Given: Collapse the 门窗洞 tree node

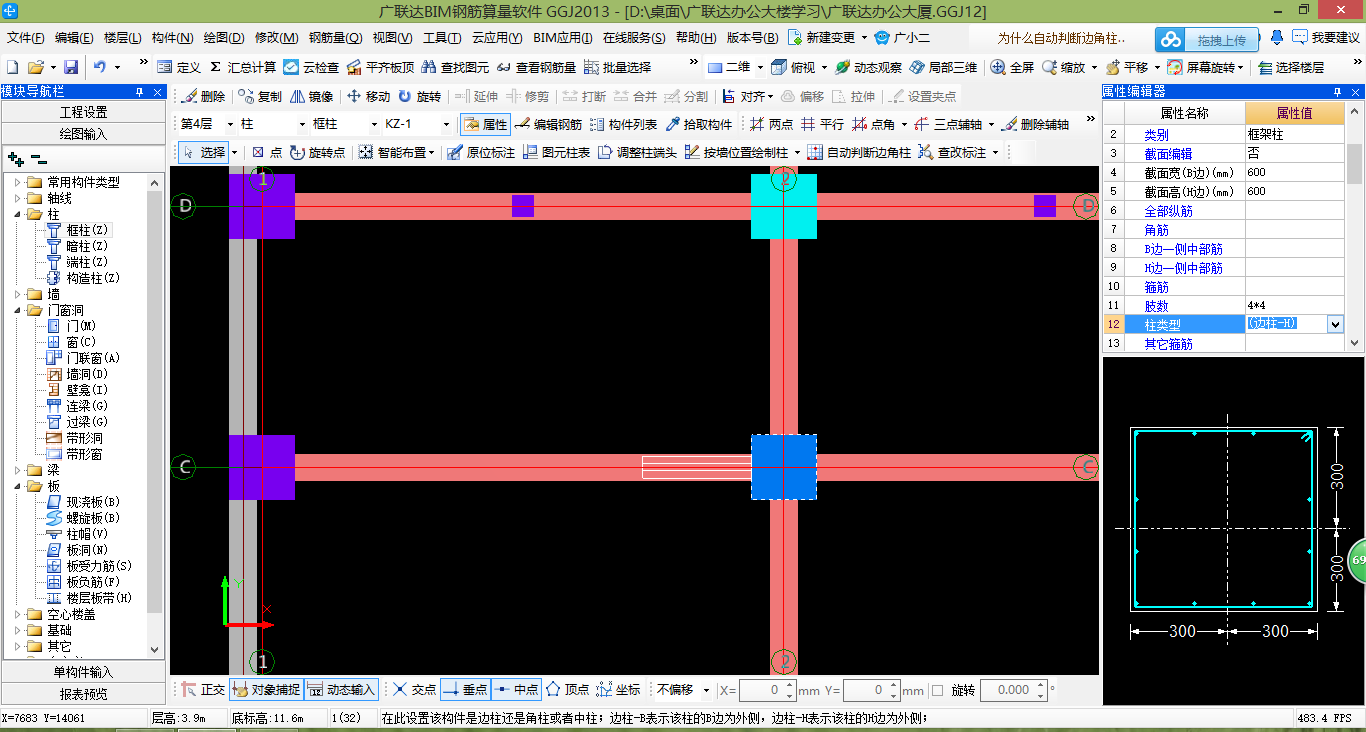Looking at the screenshot, I should tap(18, 310).
